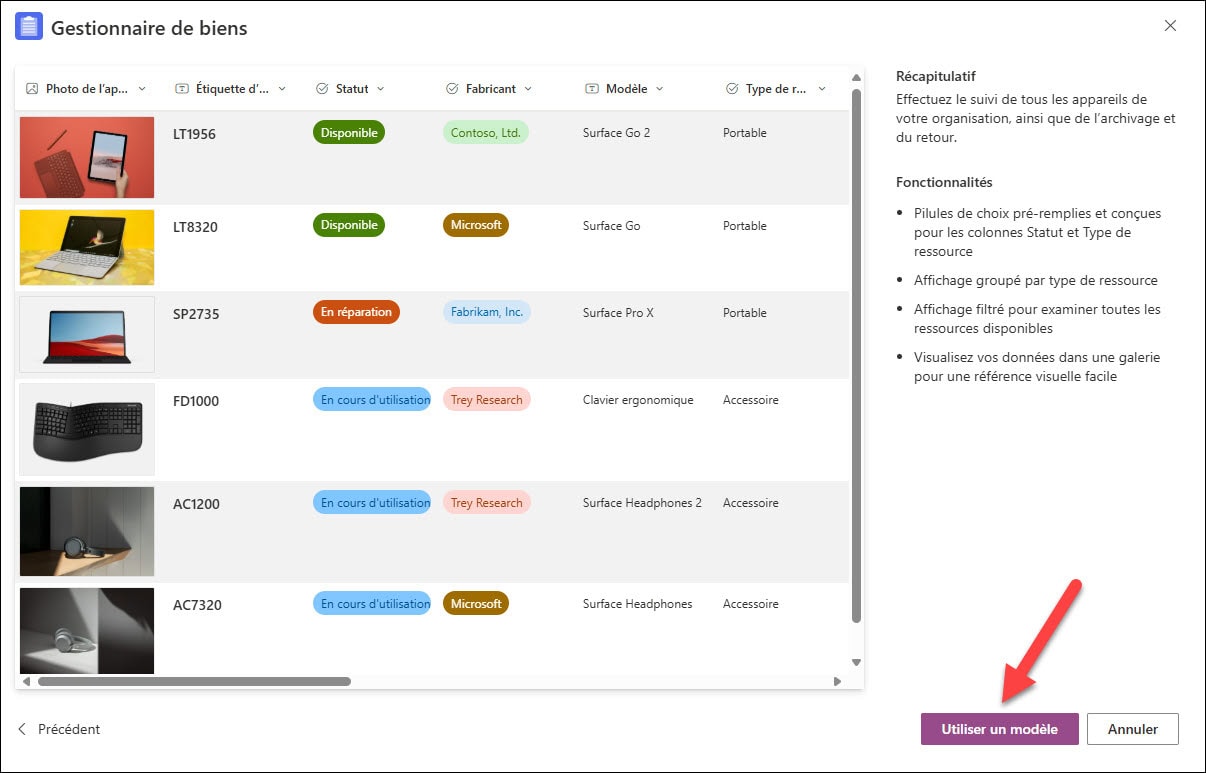Select the Trey Research pill for FD1000
The width and height of the screenshot is (1206, 773).
(x=486, y=399)
